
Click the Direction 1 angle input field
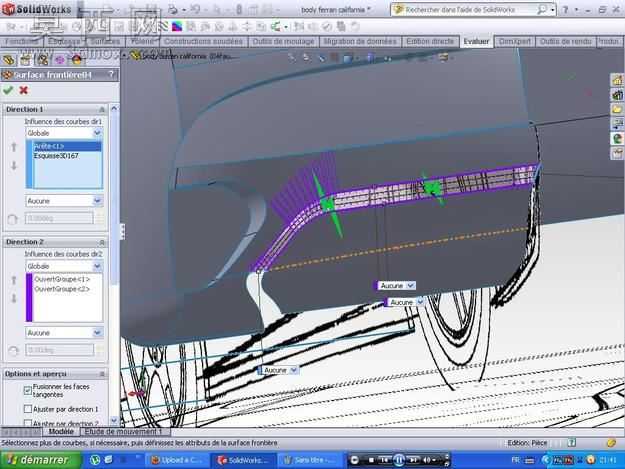pos(59,218)
